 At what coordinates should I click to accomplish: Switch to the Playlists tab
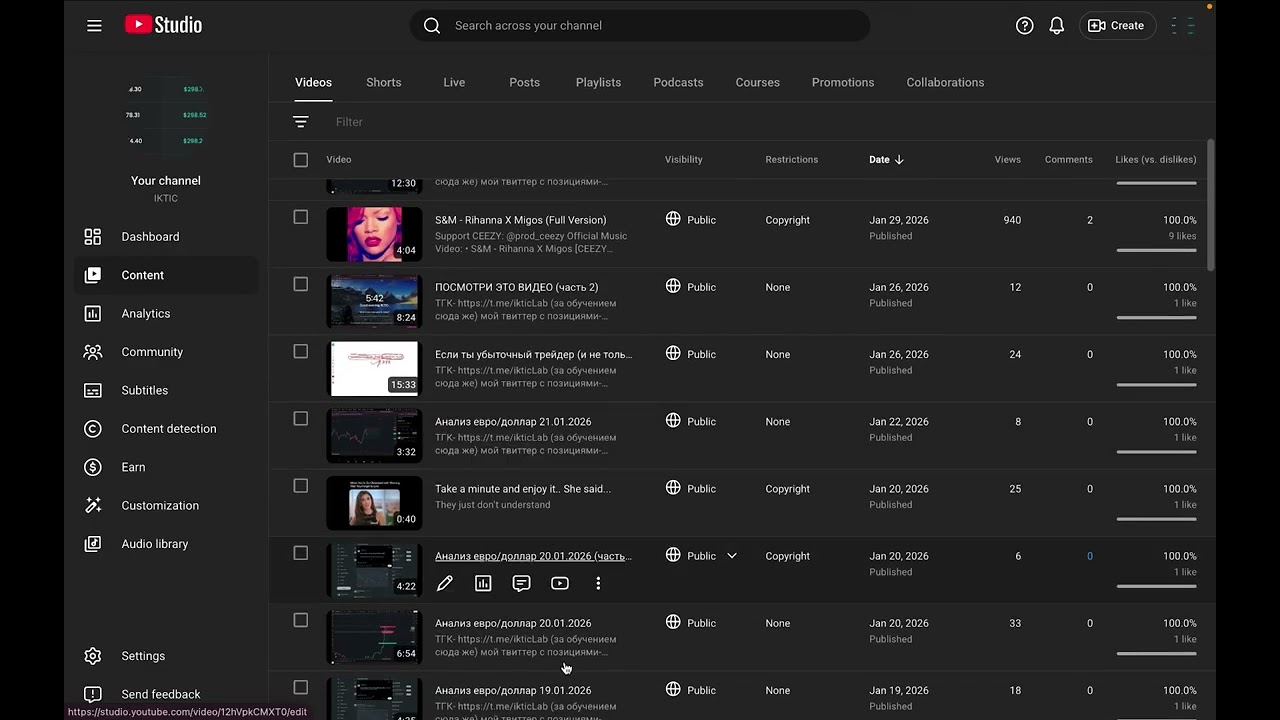[x=598, y=82]
